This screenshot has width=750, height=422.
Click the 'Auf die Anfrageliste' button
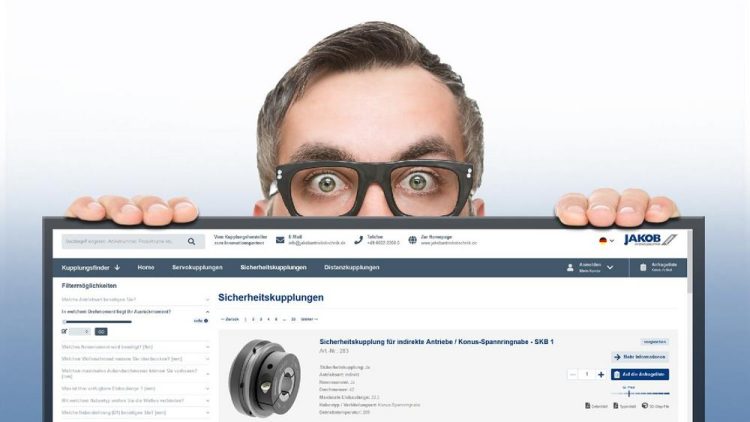pyautogui.click(x=640, y=374)
